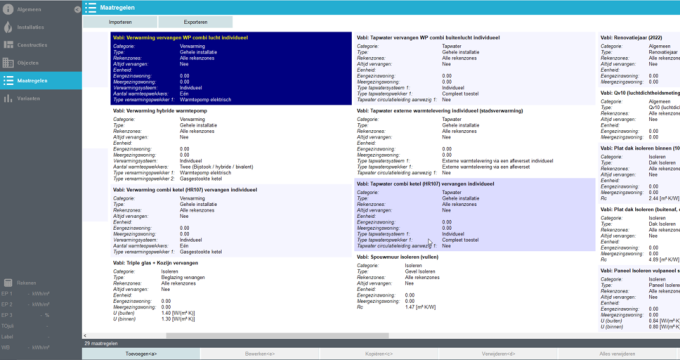Click the Verwijderen button

point(498,354)
